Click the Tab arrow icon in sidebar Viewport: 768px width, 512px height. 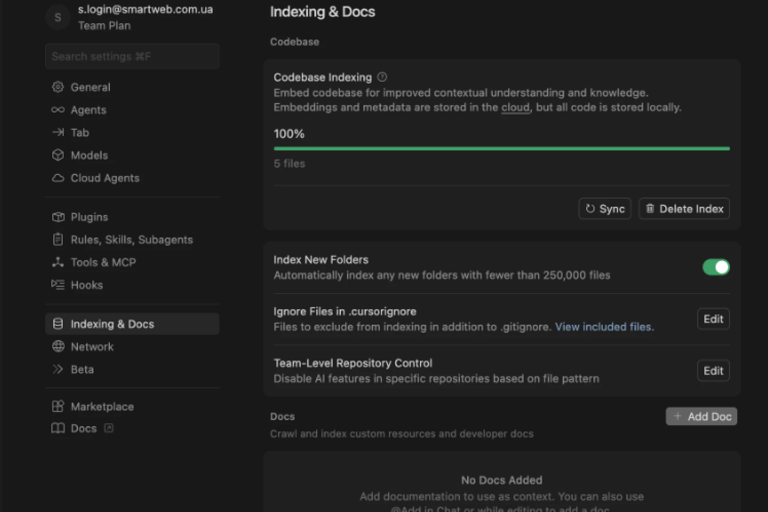tap(58, 133)
